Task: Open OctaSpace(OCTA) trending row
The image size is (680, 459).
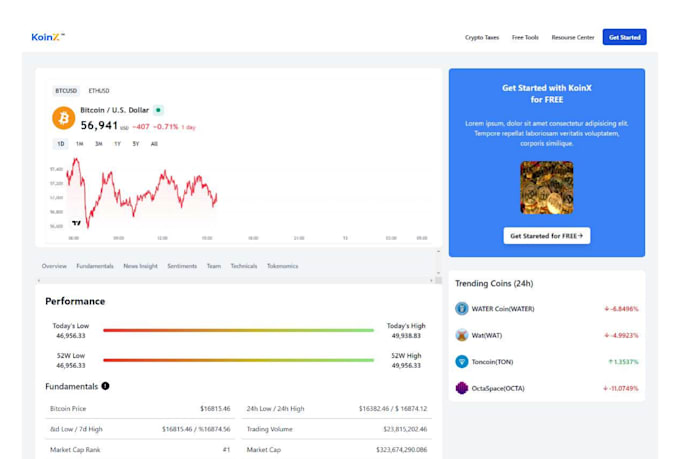Action: (546, 388)
